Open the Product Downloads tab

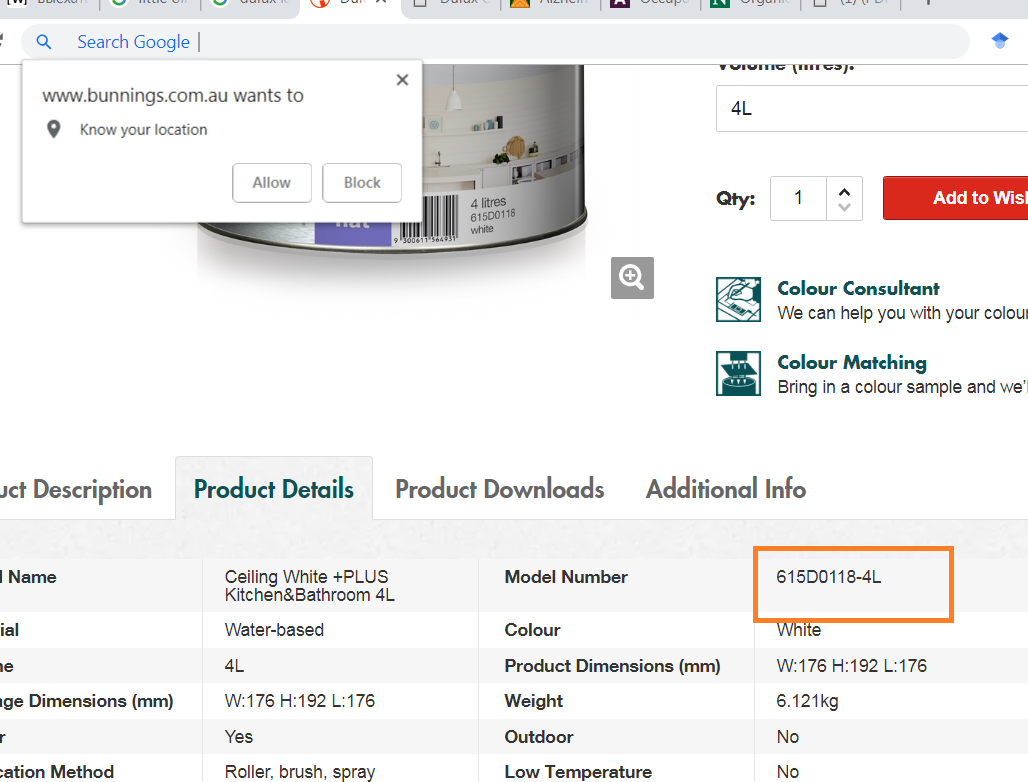(x=500, y=489)
